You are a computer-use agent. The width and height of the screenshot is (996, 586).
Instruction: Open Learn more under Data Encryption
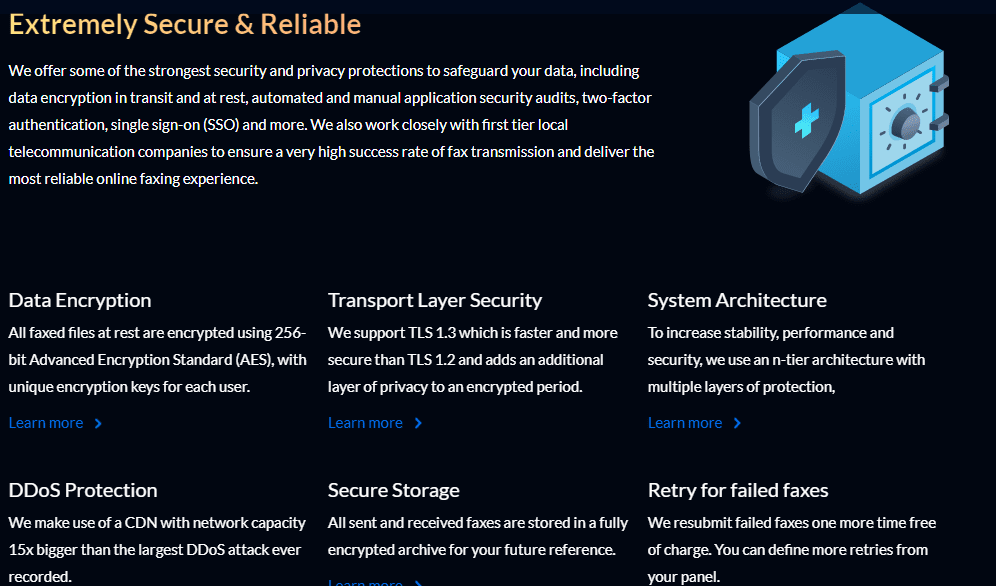[x=46, y=423]
